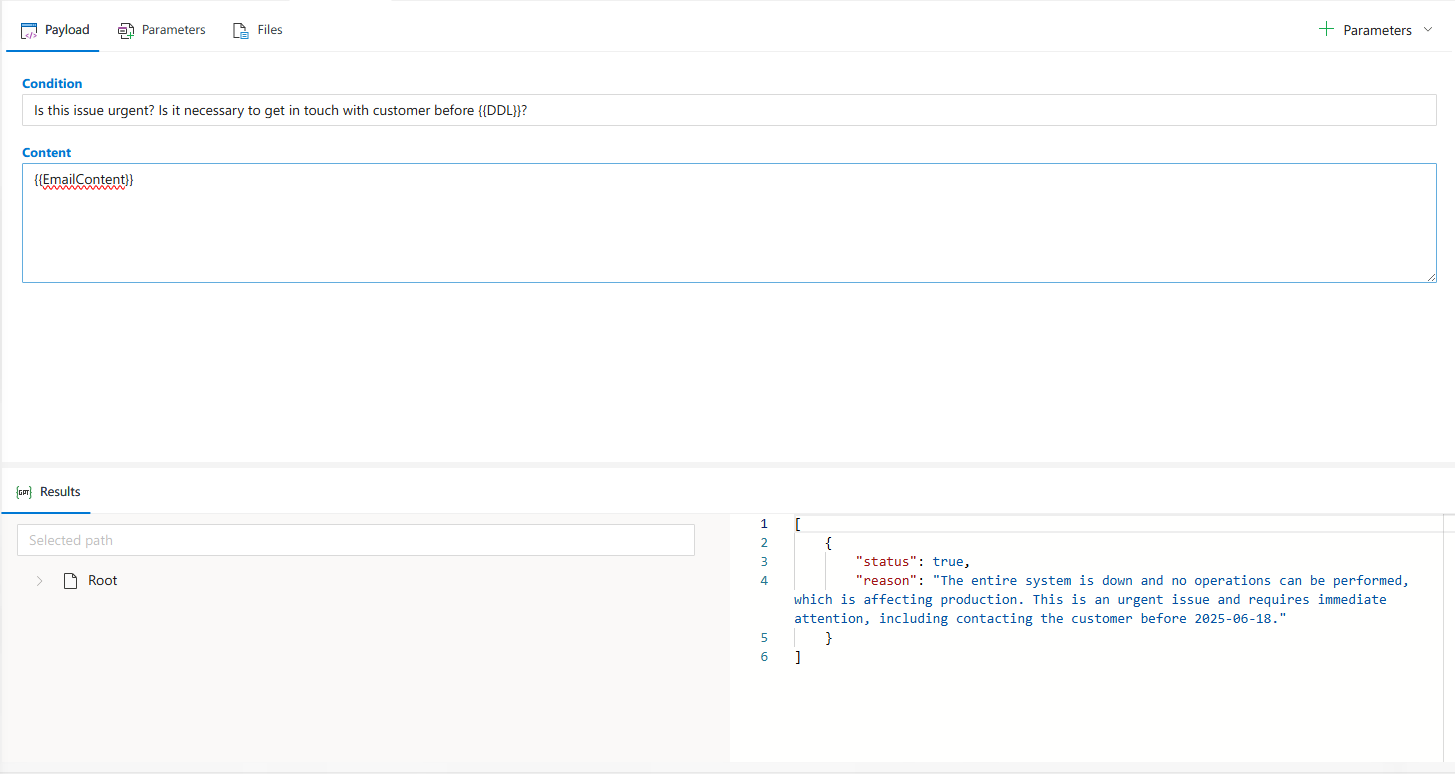1455x774 pixels.
Task: Click the Results tab icon
Action: 24,492
